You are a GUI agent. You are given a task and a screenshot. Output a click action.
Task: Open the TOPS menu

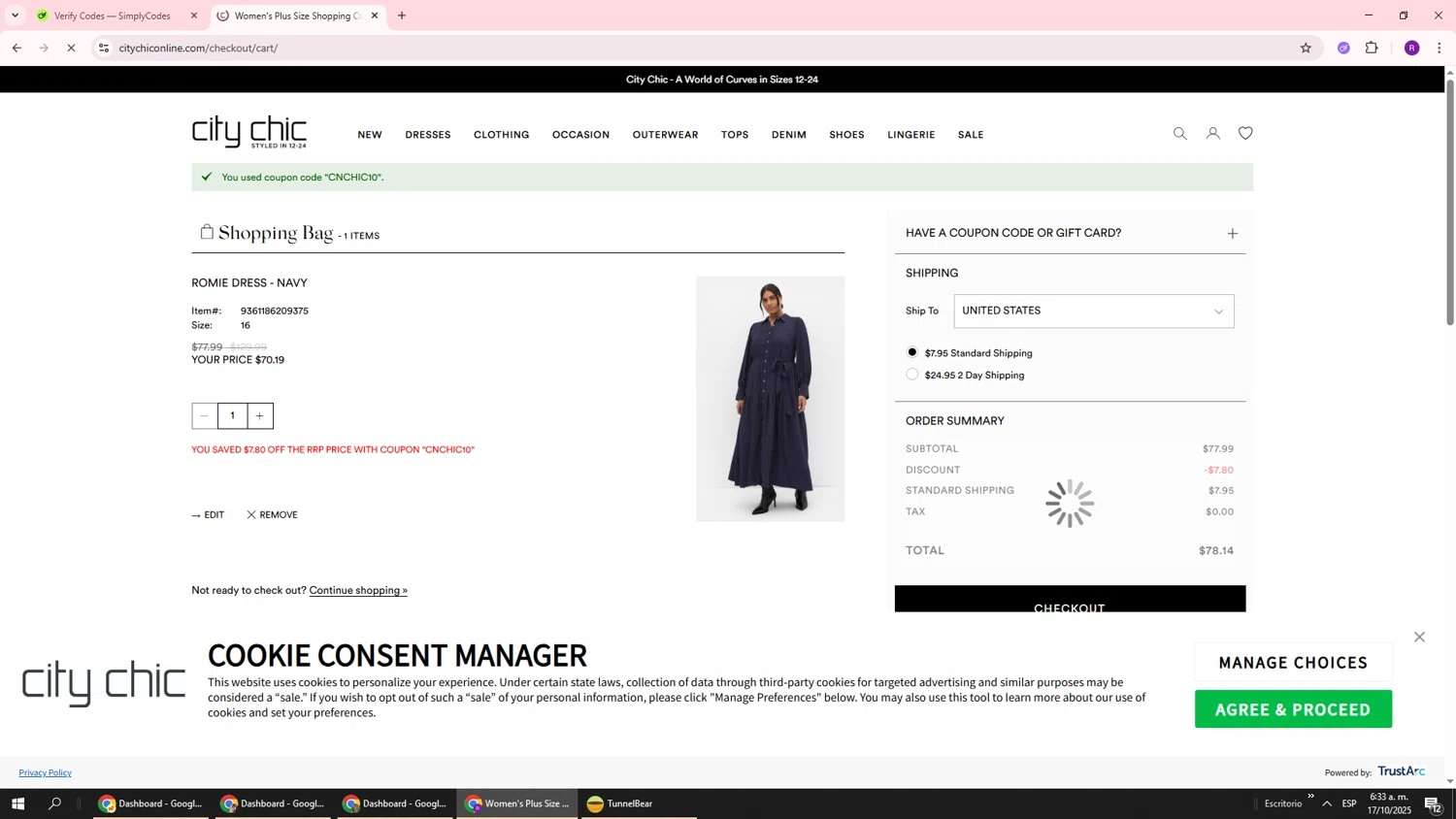point(735,135)
